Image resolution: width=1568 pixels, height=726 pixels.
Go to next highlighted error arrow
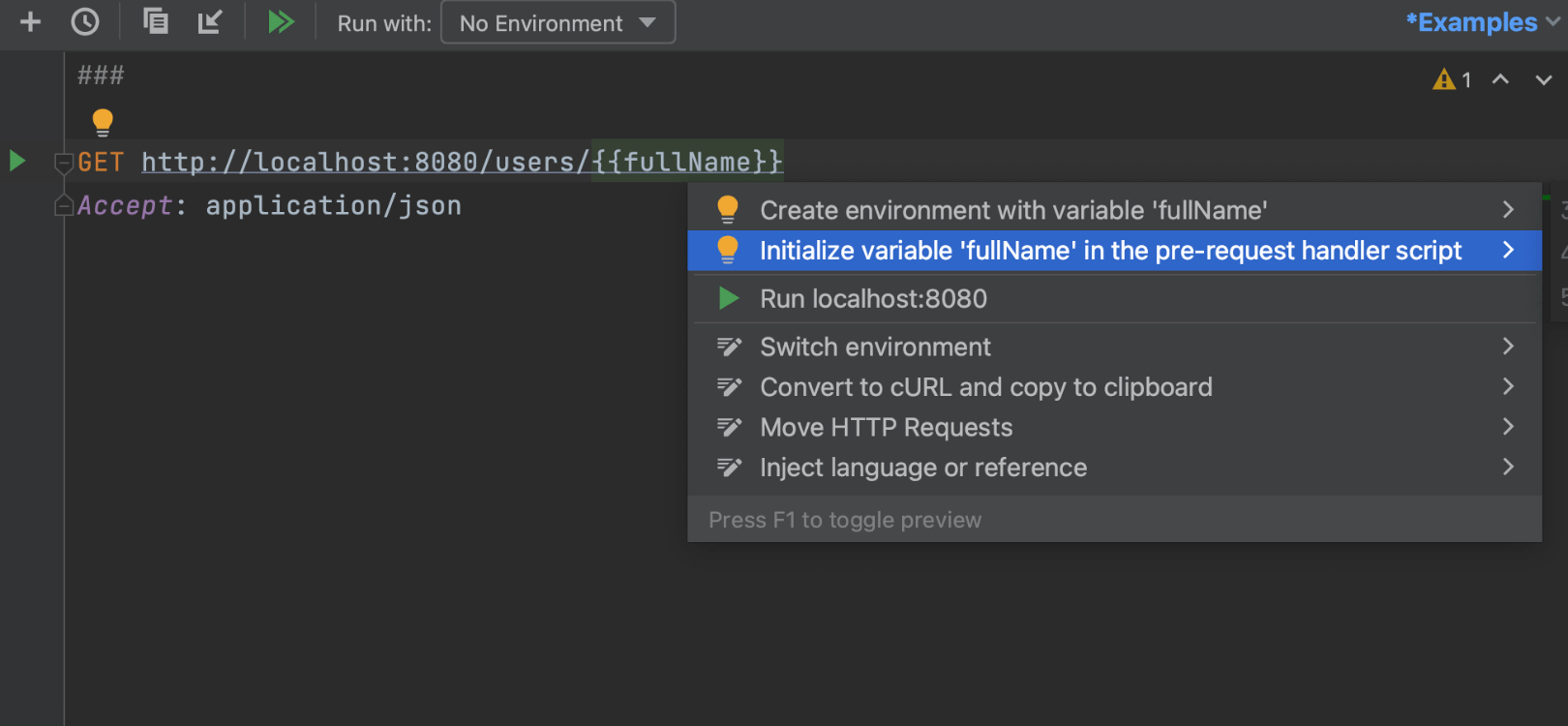coord(1543,79)
